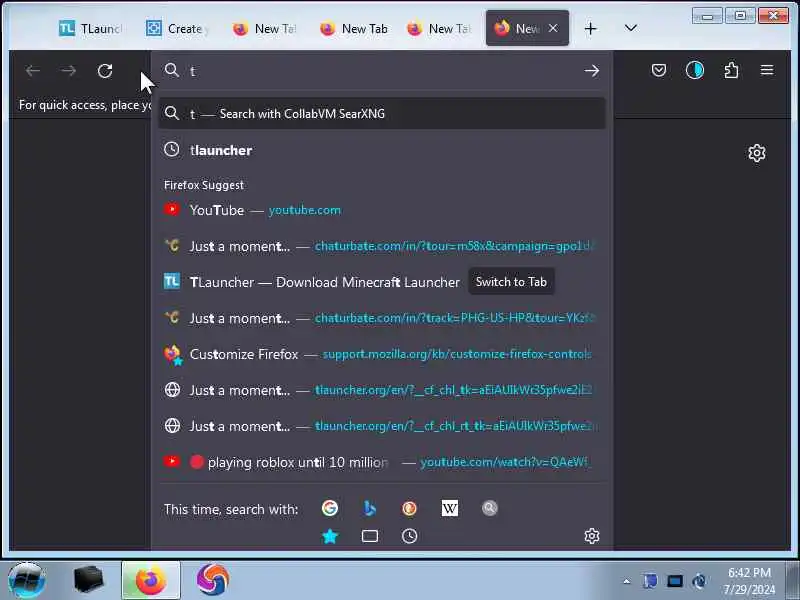The image size is (800, 600).
Task: Search this time with DuckDuckGo
Action: coord(409,508)
